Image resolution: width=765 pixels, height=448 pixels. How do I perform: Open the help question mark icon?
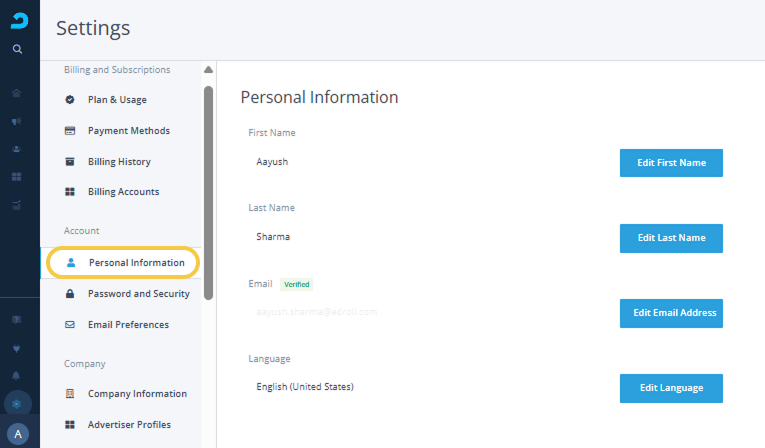click(17, 321)
